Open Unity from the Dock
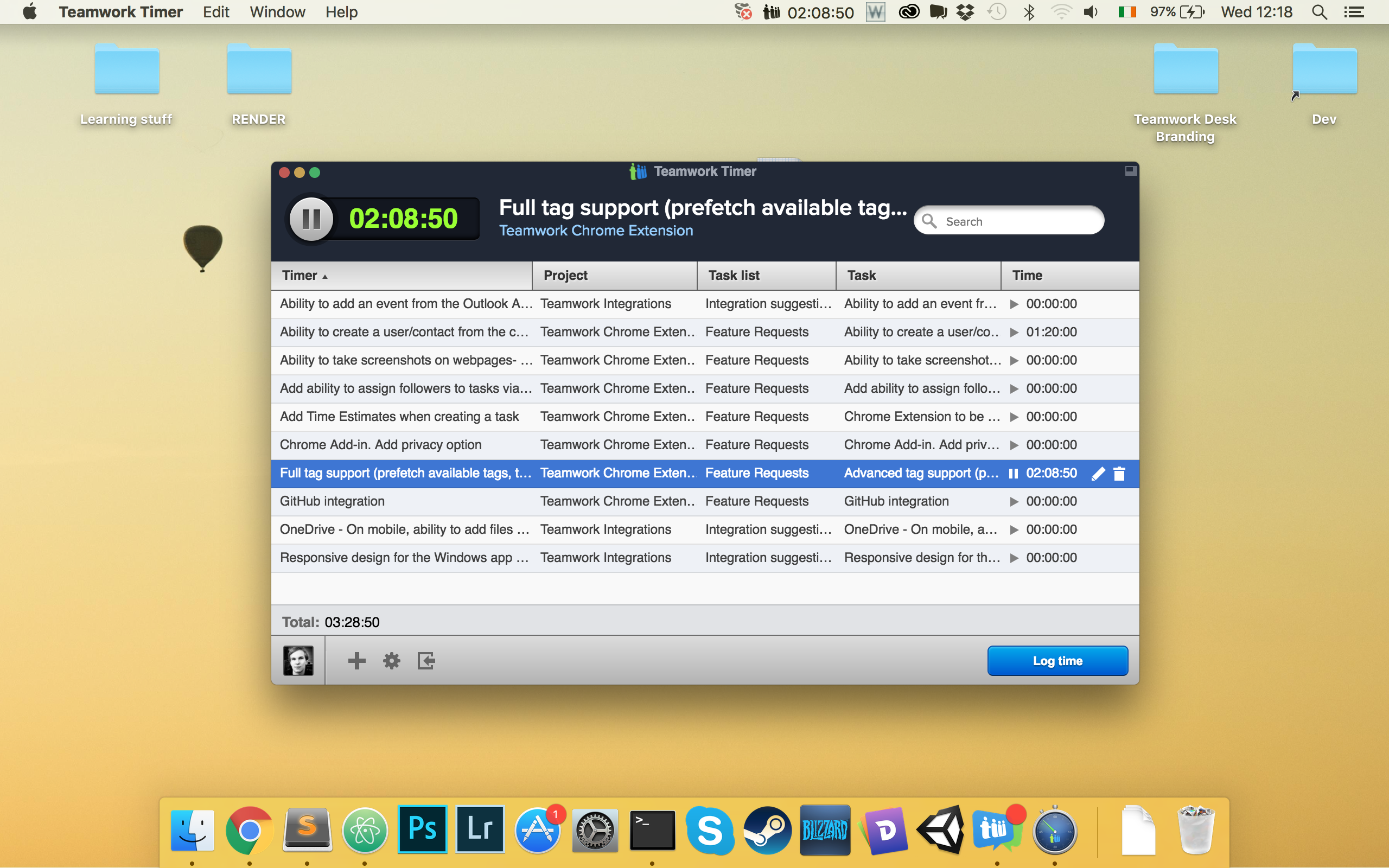 (941, 830)
